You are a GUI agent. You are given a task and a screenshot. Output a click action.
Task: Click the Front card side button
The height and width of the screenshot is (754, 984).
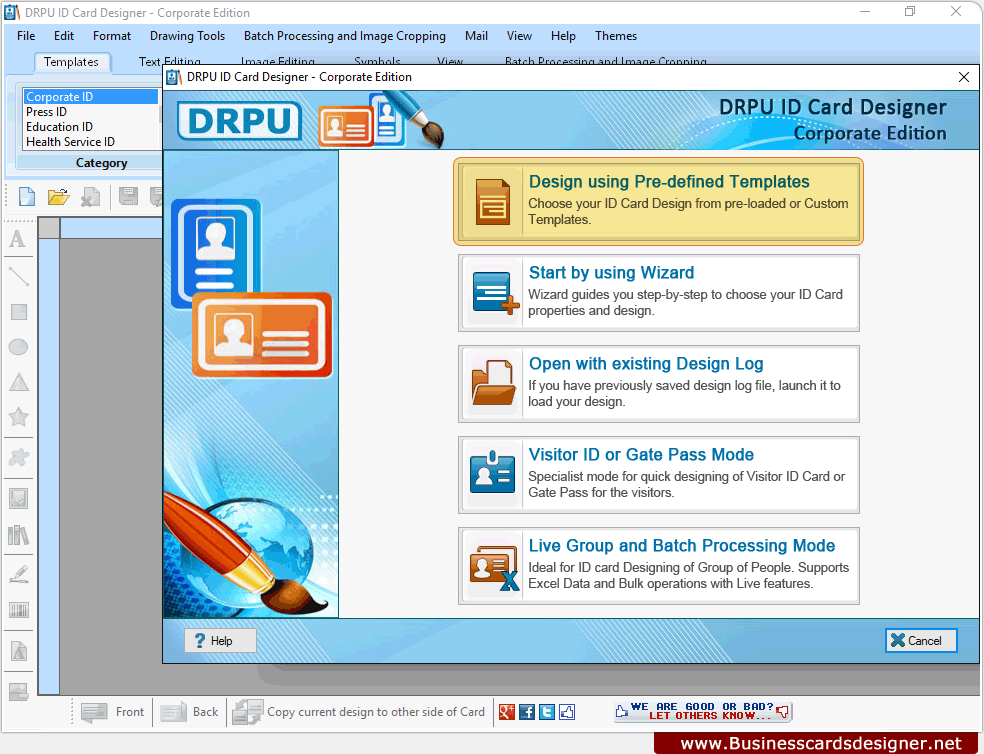point(113,712)
